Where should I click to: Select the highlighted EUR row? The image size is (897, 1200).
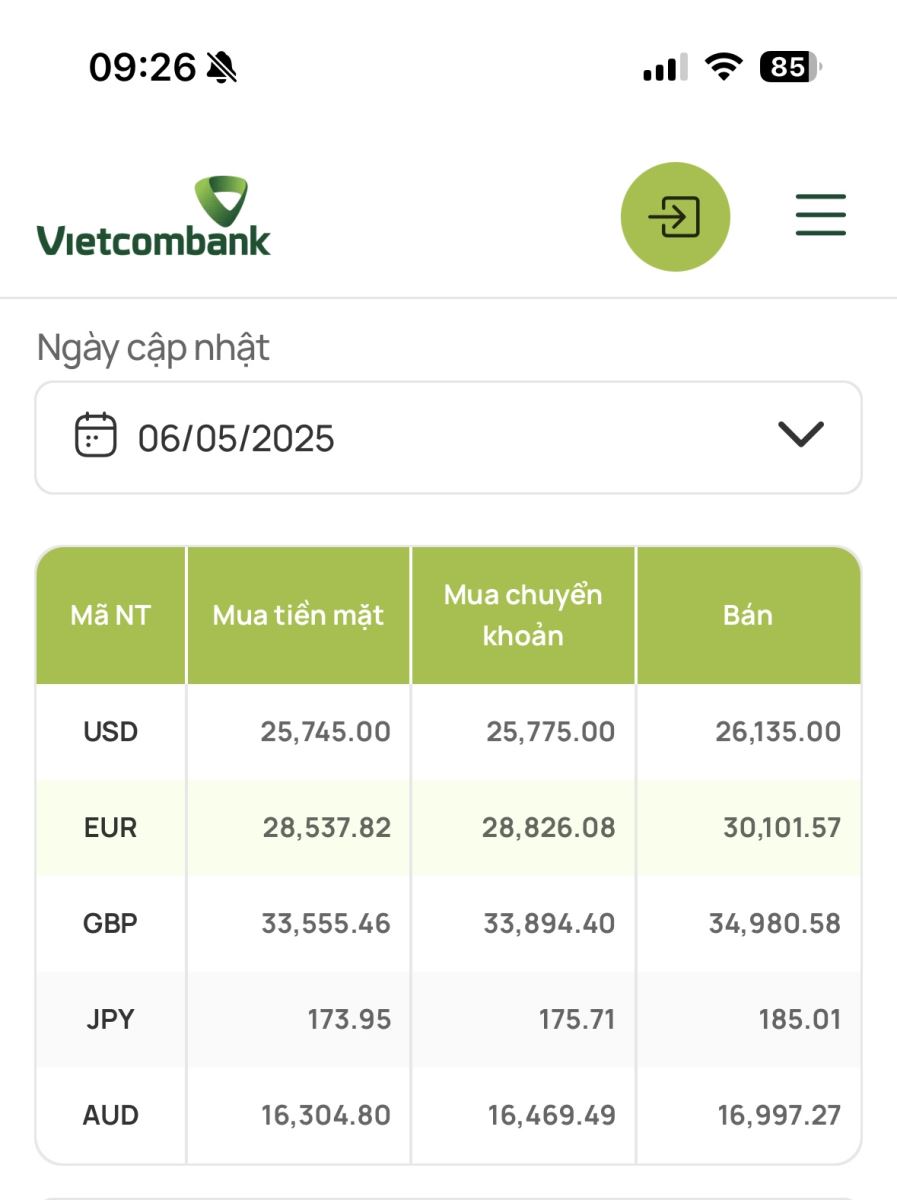448,828
